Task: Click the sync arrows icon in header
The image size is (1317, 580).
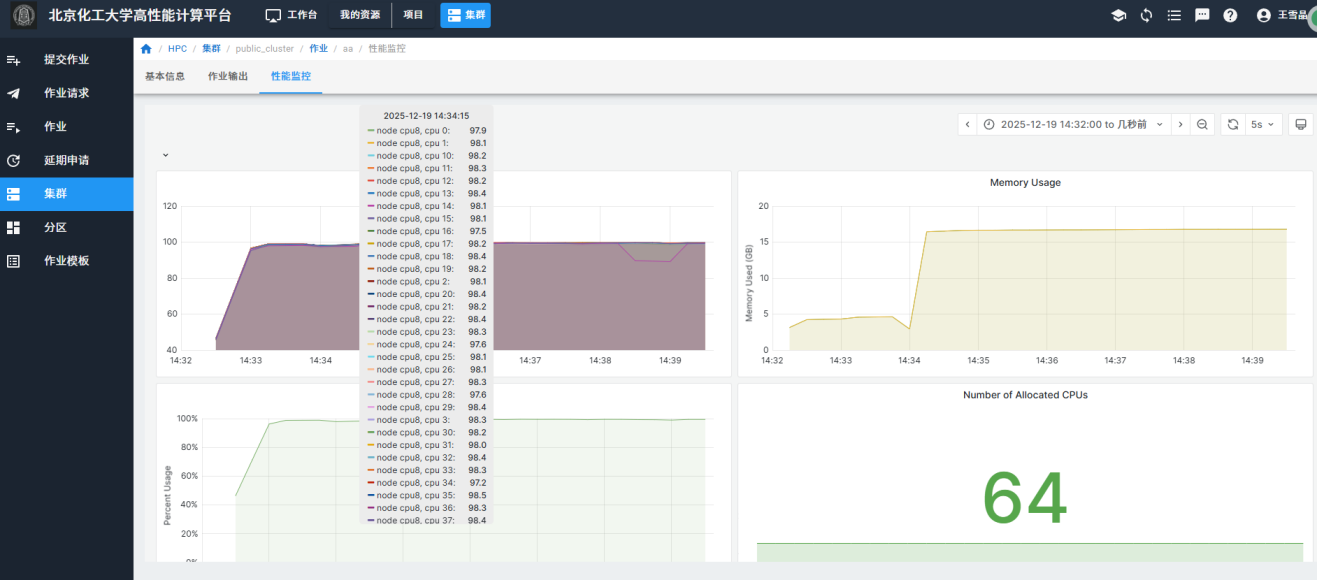Action: tap(1146, 15)
